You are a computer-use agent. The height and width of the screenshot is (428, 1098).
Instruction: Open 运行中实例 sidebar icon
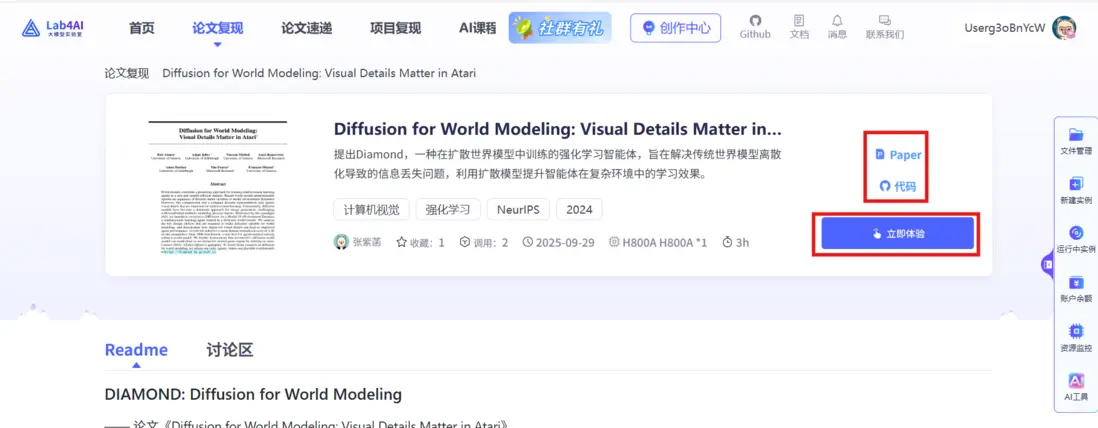point(1076,239)
